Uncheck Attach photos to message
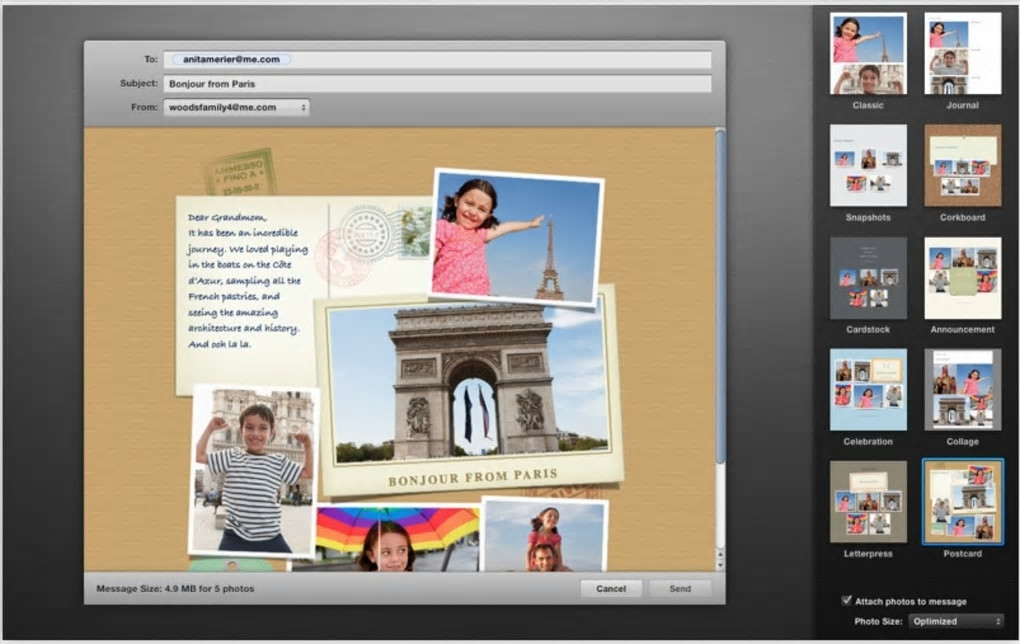 (x=846, y=600)
